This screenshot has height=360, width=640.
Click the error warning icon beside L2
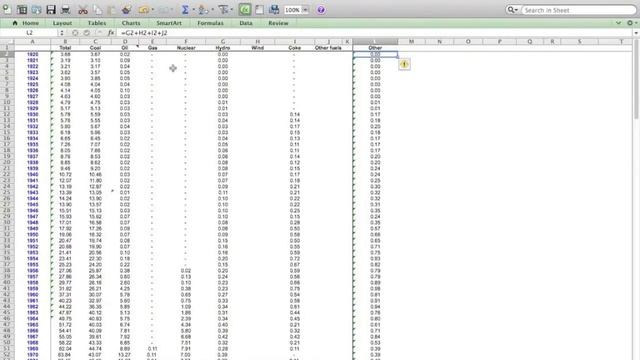tap(404, 64)
